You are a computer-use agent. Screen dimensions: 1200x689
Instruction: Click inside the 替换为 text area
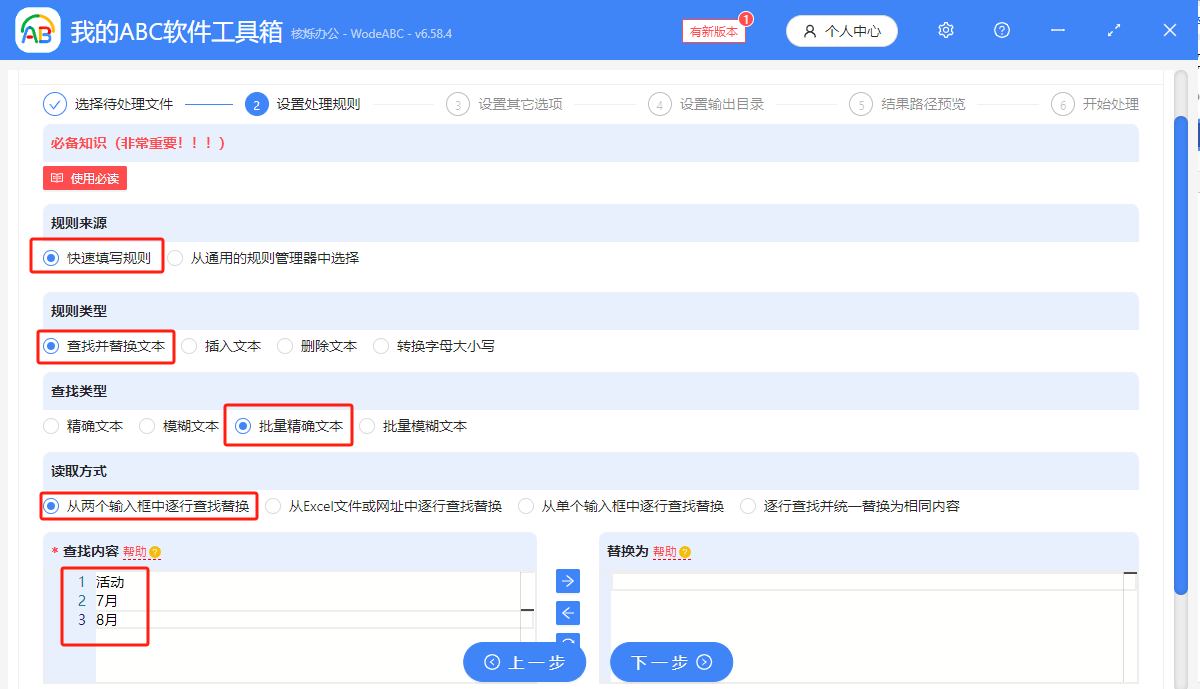[x=870, y=600]
